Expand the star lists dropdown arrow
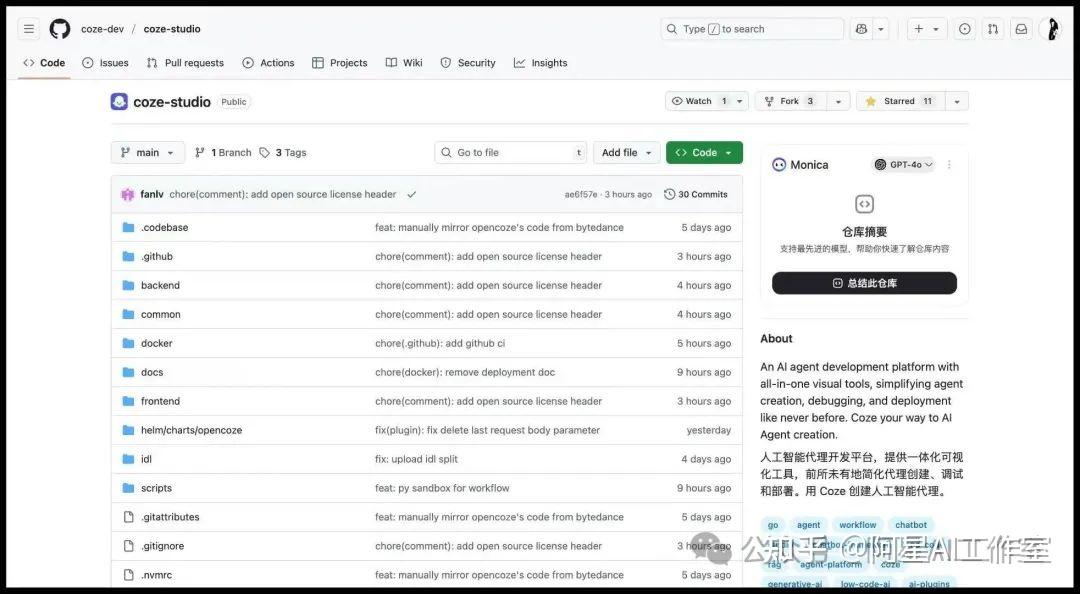Viewport: 1080px width, 594px height. point(957,101)
